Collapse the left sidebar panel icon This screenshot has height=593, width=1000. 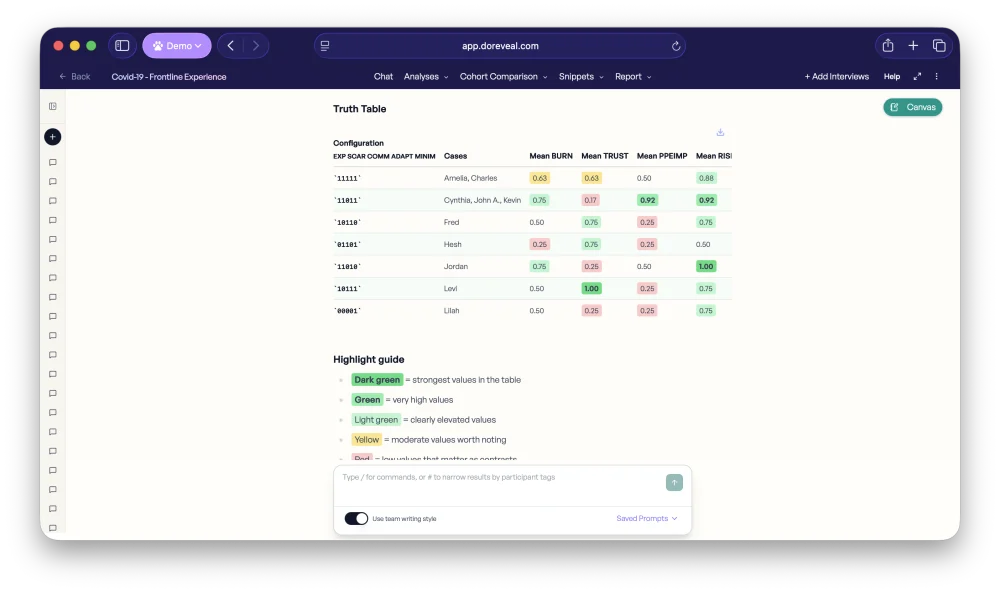click(x=53, y=106)
